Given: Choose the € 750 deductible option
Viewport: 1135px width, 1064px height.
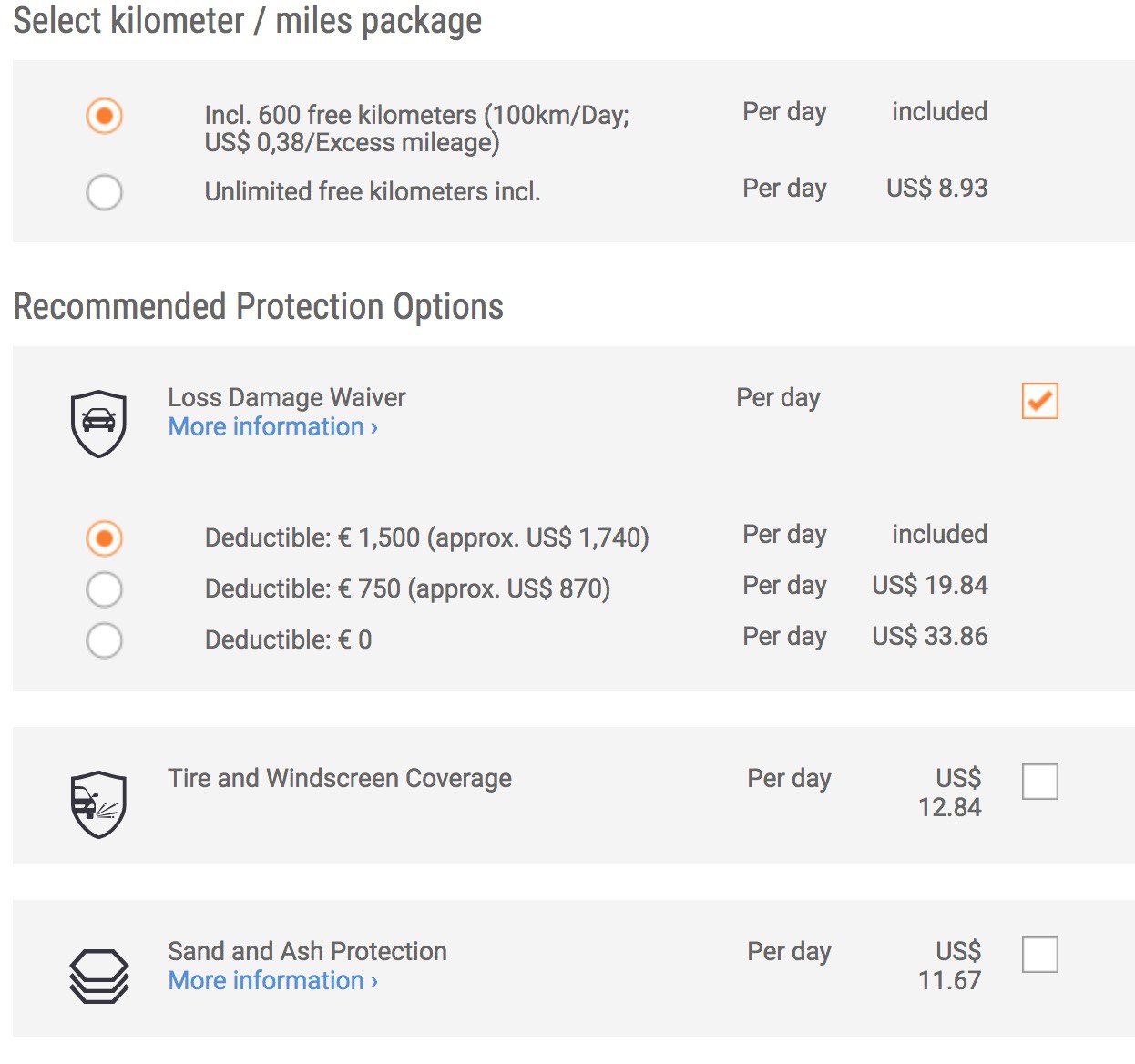Looking at the screenshot, I should click(x=104, y=589).
